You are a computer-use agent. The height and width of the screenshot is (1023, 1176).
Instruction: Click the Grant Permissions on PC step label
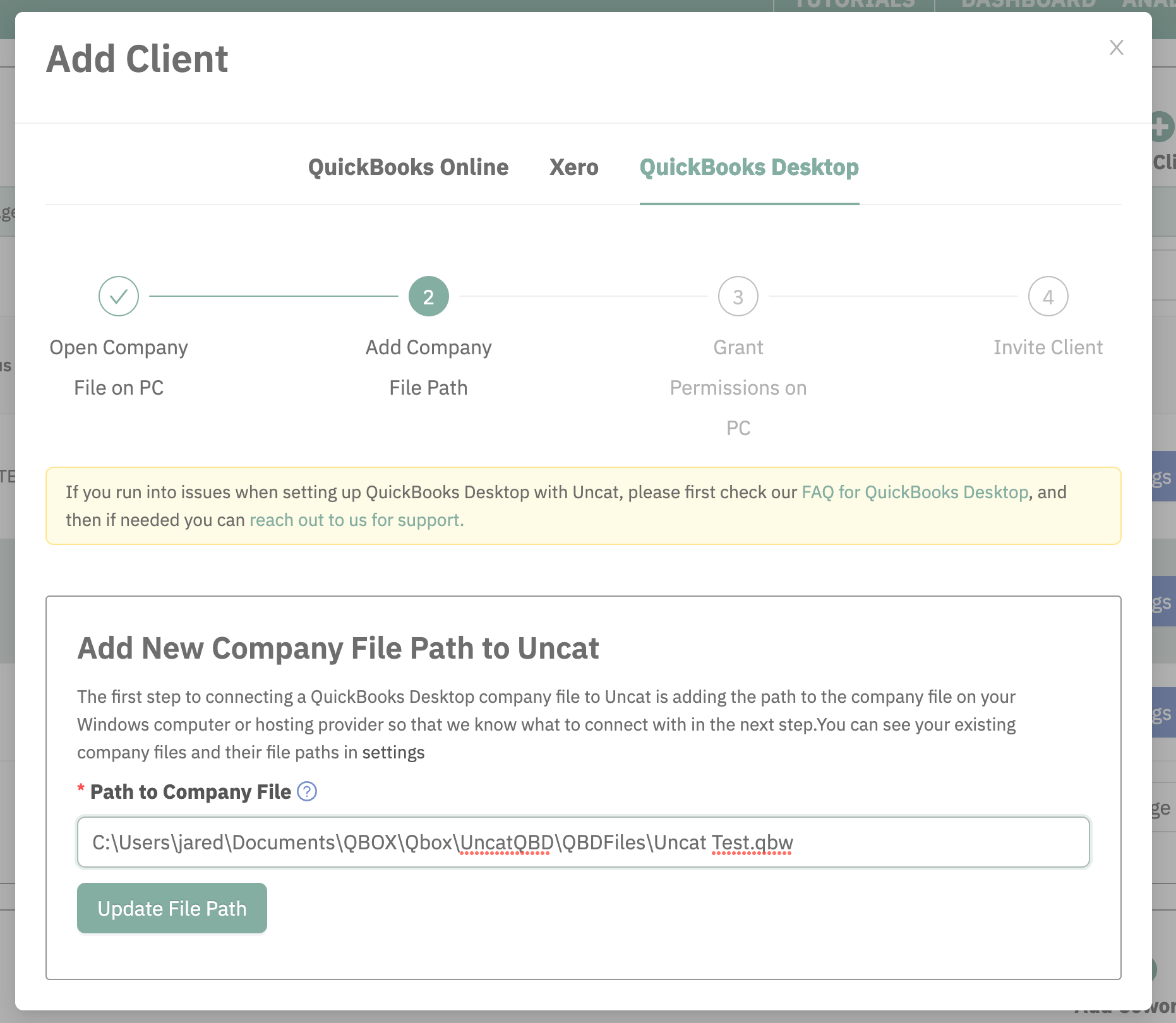pyautogui.click(x=738, y=388)
